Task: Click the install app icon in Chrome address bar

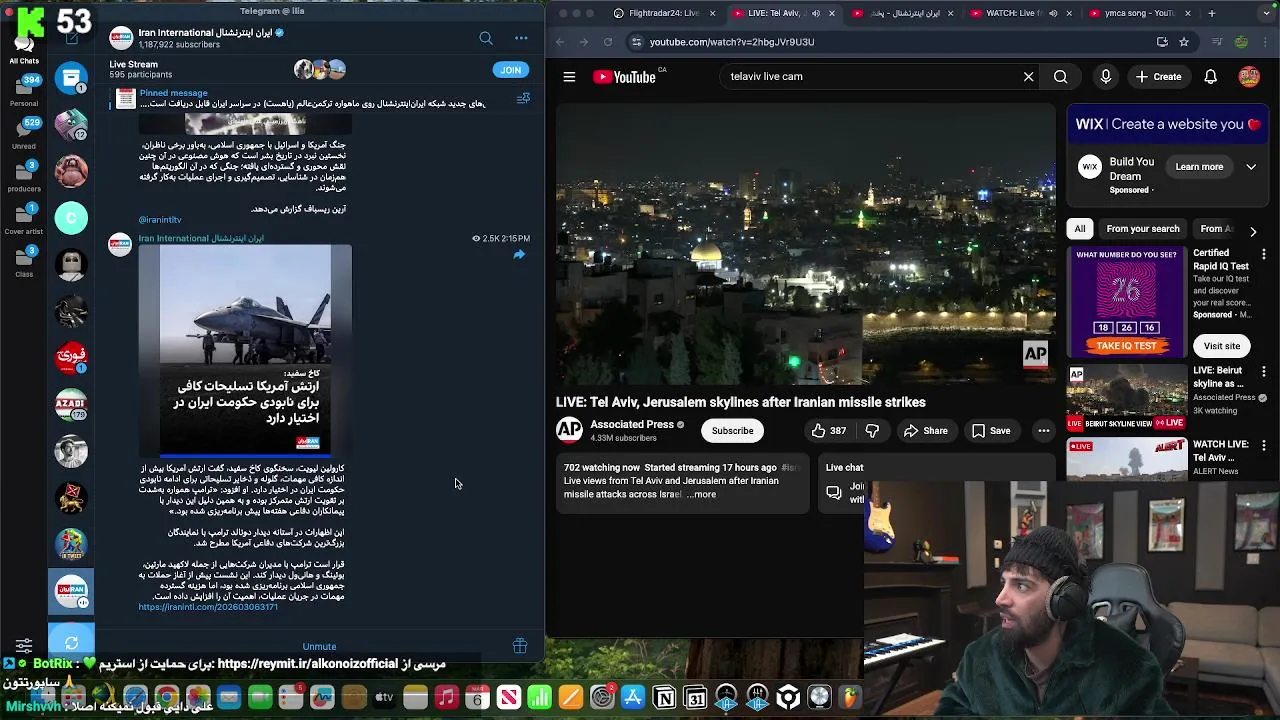Action: click(x=1162, y=42)
